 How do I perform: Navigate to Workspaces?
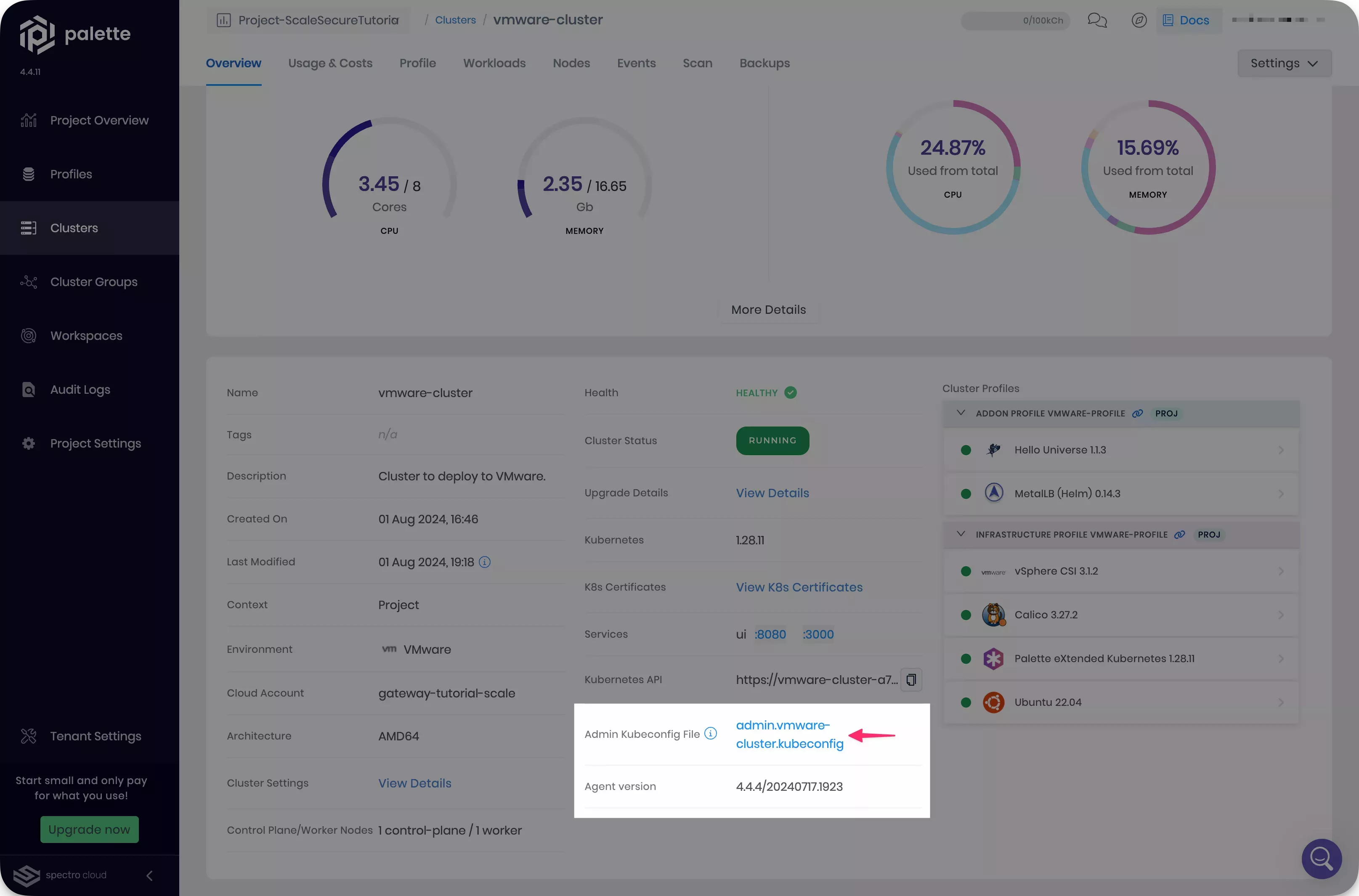click(x=89, y=335)
